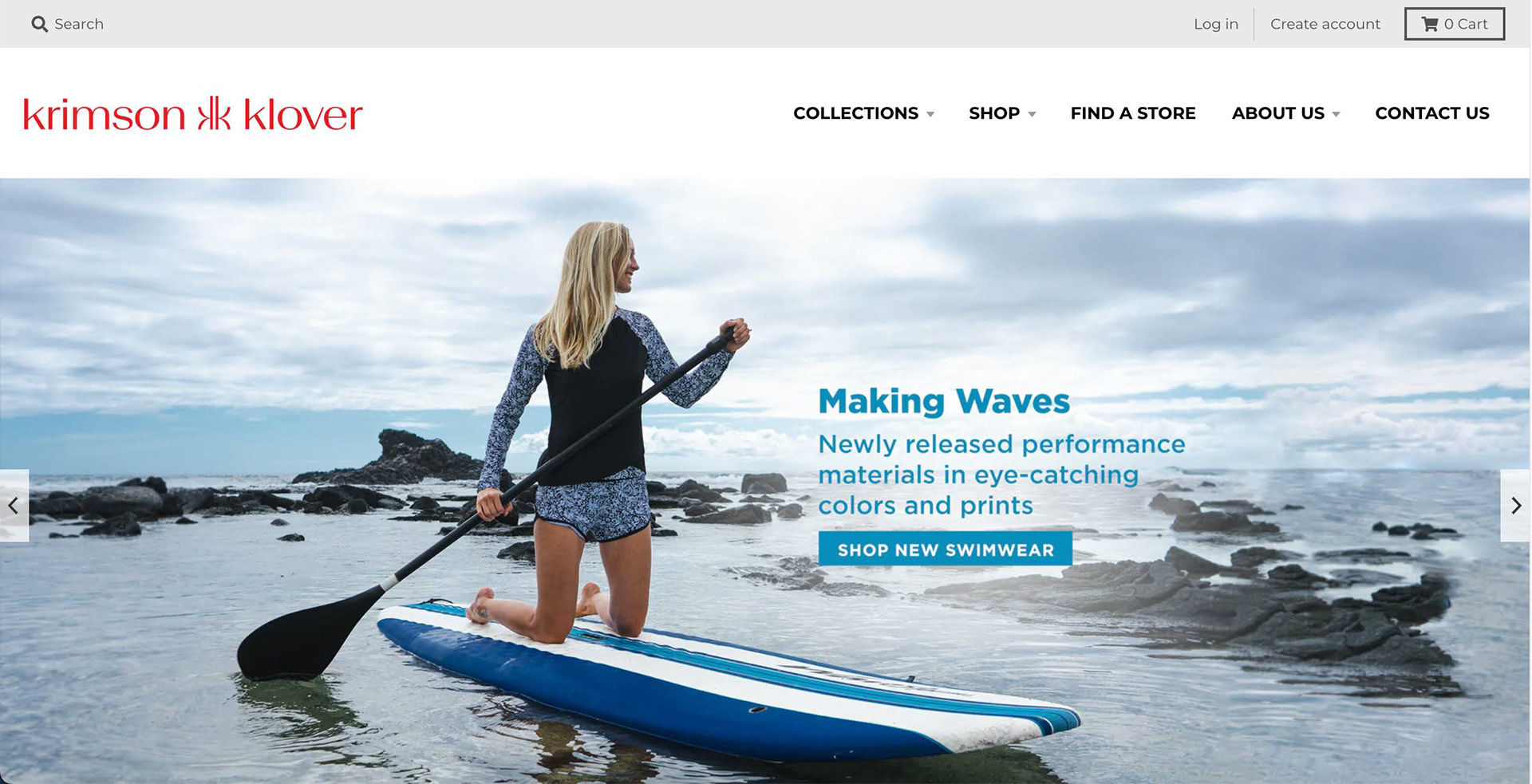Open the Find a Store page
Image resolution: width=1532 pixels, height=784 pixels.
1133,113
